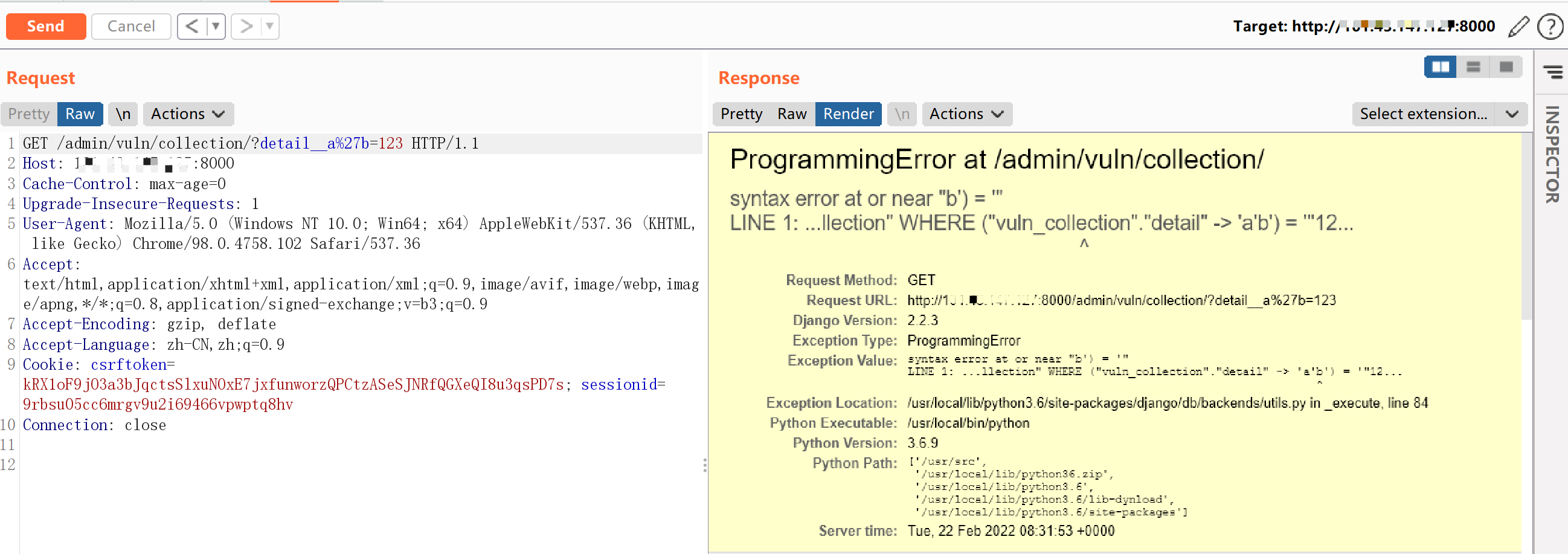Enable Pretty formatting for the request
This screenshot has width=1568, height=554.
(27, 114)
